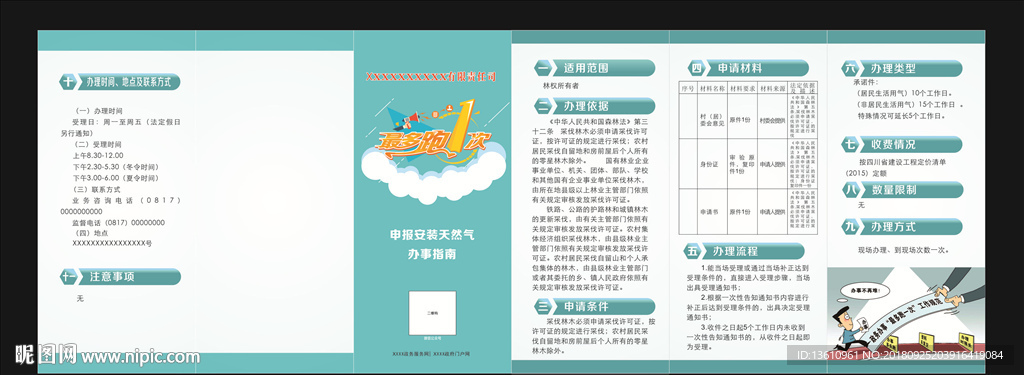Select the 数量限制 section heading
Viewport: 1024px width, 375px height.
click(x=902, y=190)
